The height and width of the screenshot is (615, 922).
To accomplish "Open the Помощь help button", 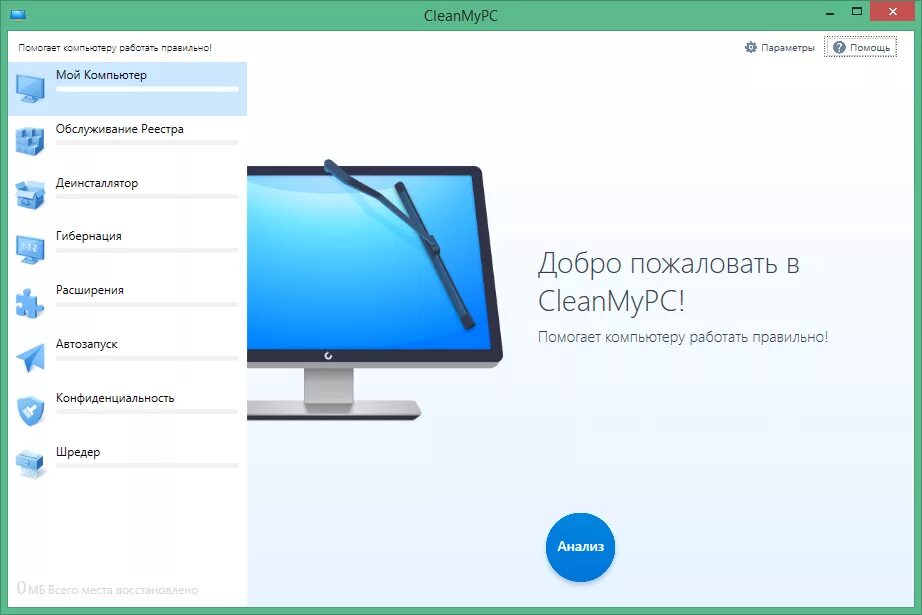I will [x=860, y=47].
